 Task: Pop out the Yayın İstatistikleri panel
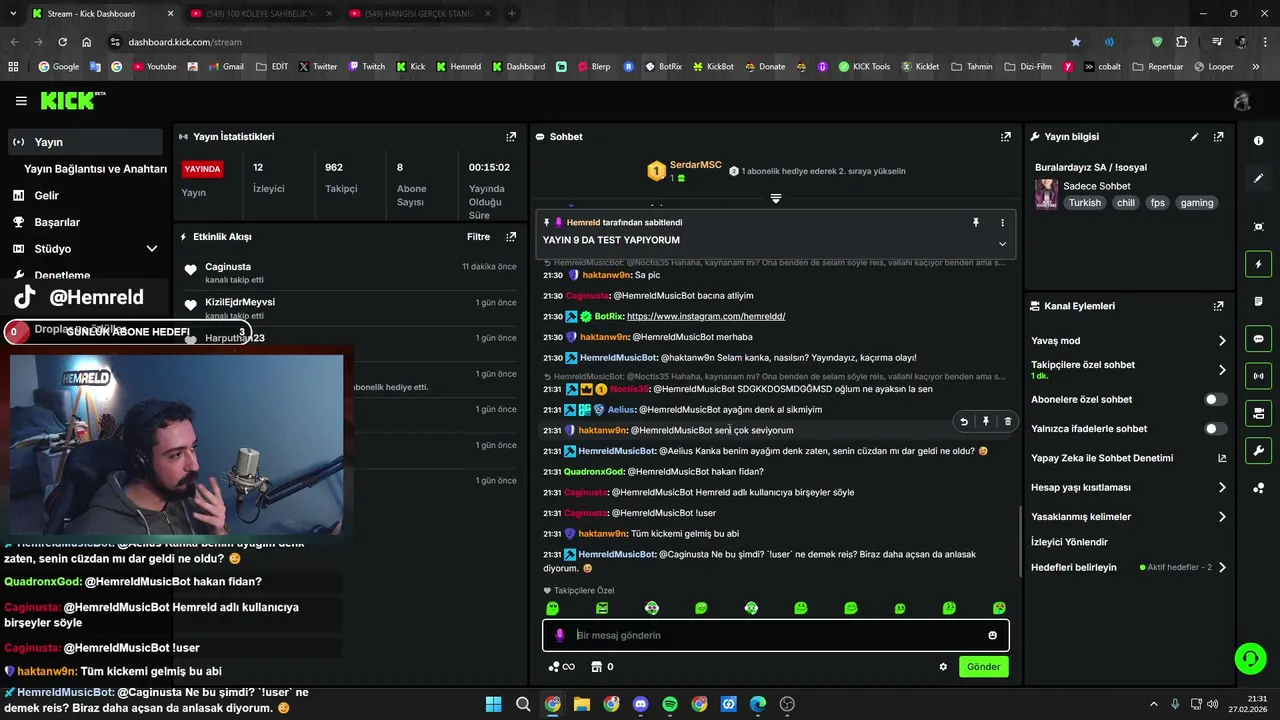tap(511, 137)
